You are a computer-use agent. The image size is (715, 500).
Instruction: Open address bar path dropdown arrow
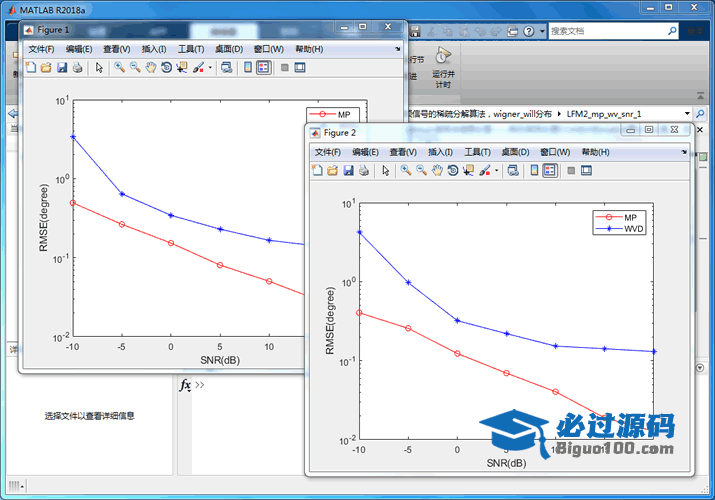pos(687,113)
